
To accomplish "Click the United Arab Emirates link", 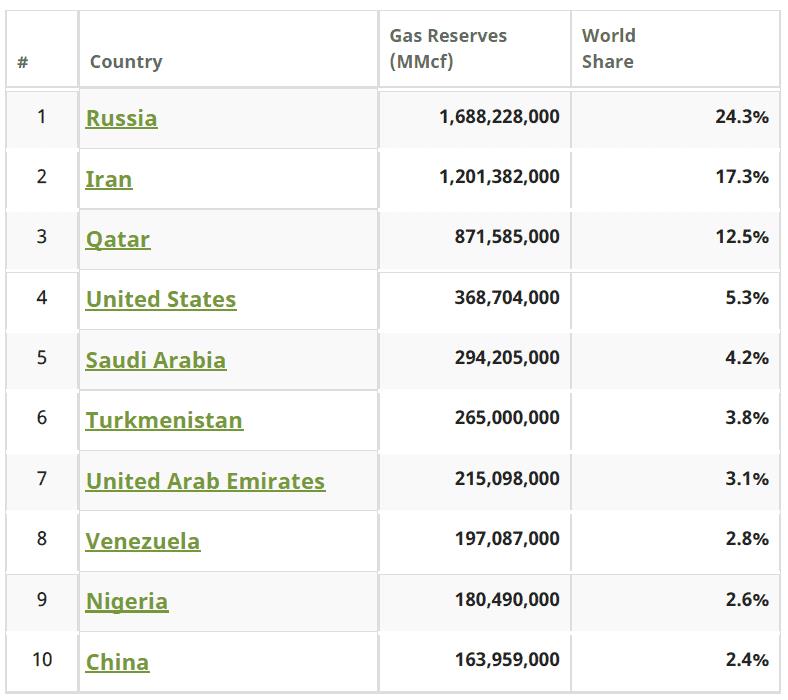I will (205, 481).
